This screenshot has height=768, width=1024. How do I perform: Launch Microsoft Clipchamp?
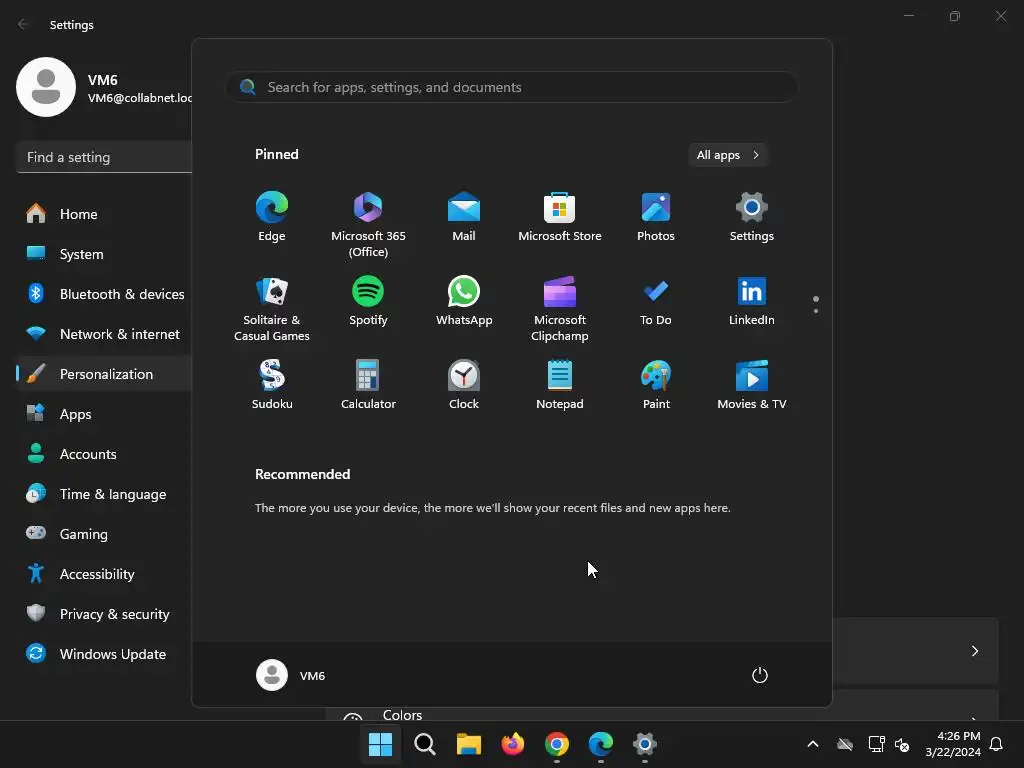(560, 309)
